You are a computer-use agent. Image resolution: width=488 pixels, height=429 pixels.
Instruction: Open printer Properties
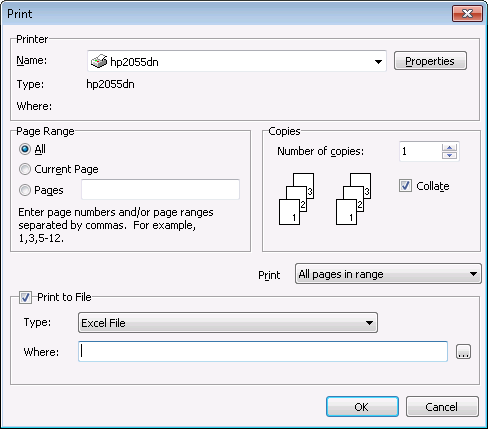(x=430, y=61)
